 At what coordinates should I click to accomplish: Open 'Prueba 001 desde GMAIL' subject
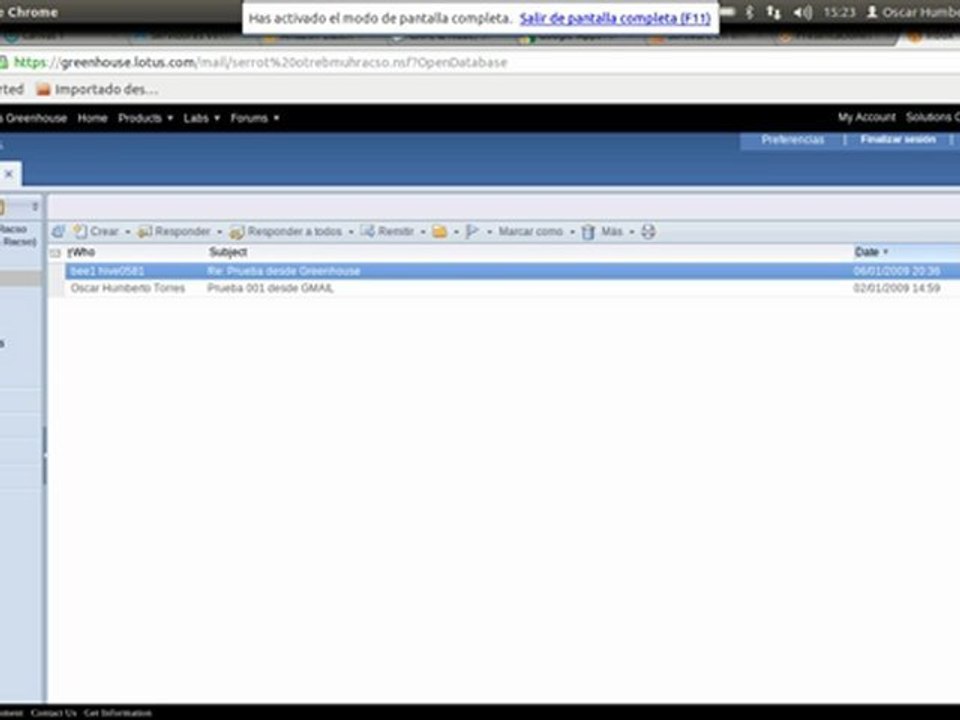pos(271,288)
